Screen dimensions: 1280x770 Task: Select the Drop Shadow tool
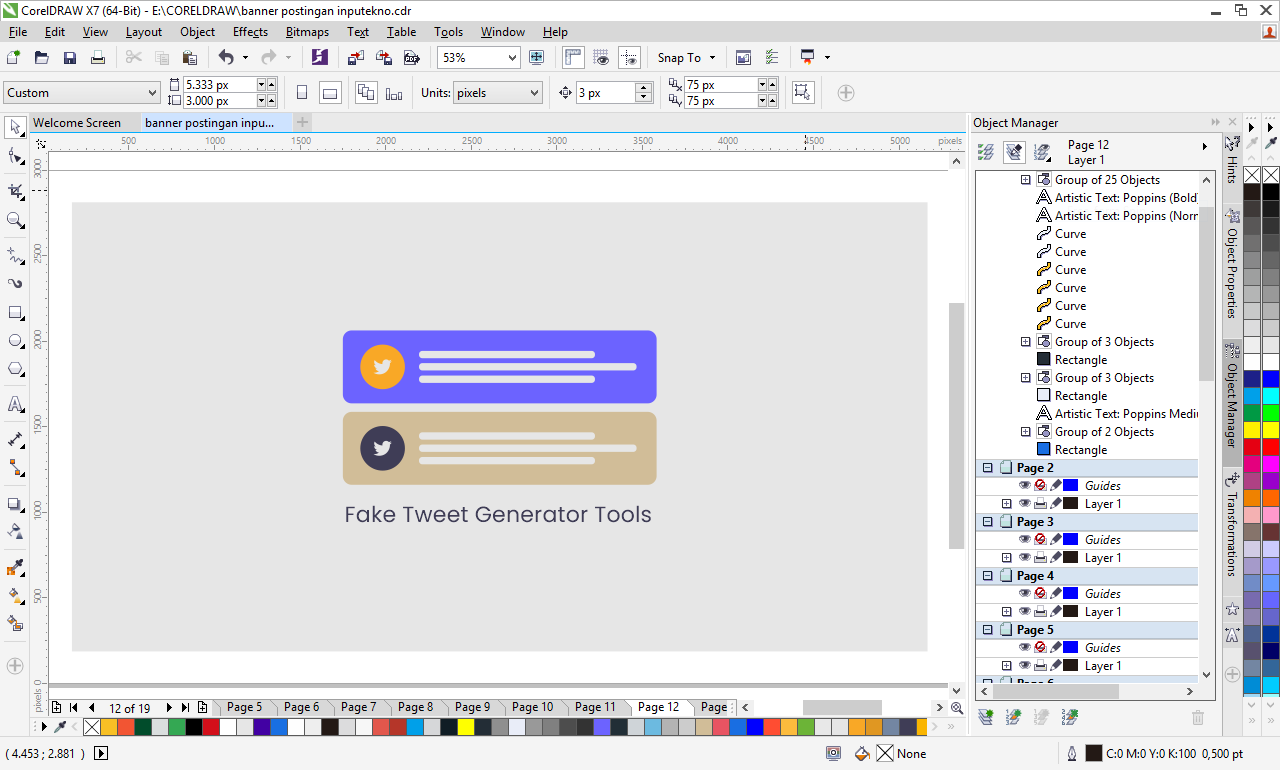coord(15,504)
